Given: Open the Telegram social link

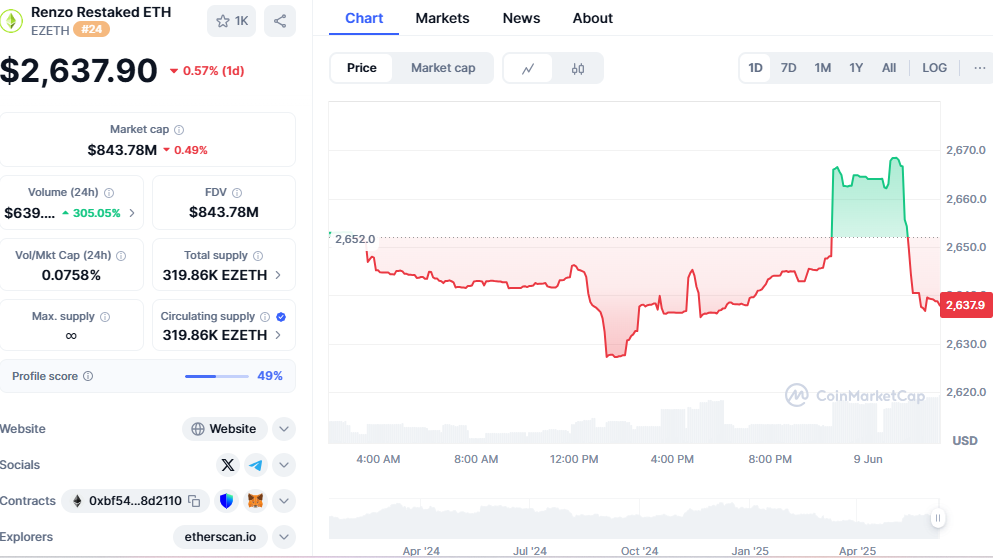Looking at the screenshot, I should click(x=256, y=465).
